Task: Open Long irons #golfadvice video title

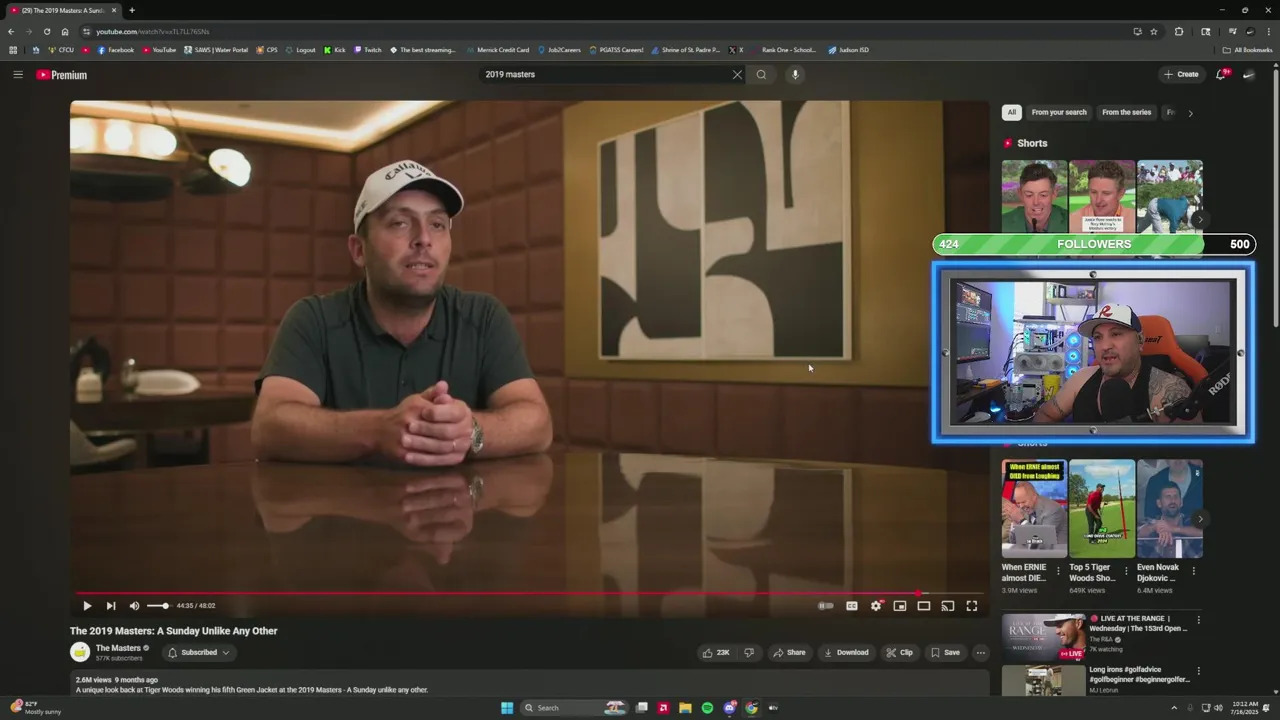Action: click(x=1140, y=674)
